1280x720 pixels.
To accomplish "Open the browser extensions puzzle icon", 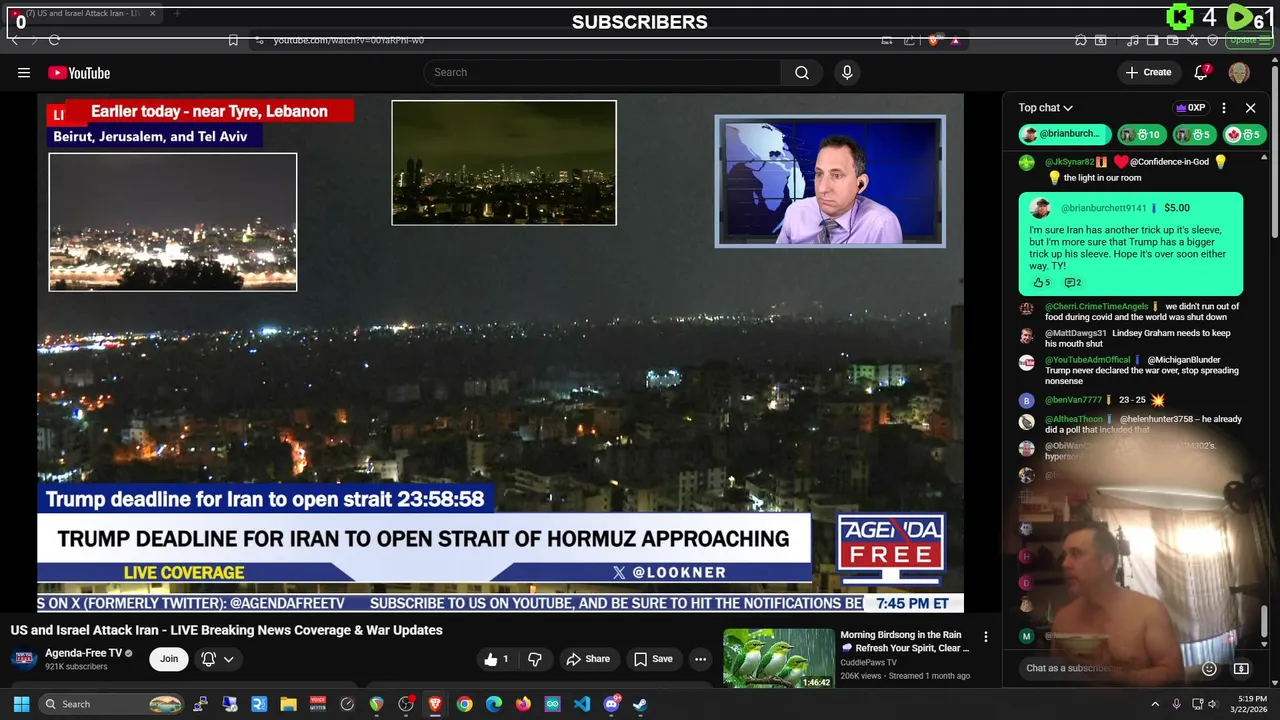I will [1081, 40].
